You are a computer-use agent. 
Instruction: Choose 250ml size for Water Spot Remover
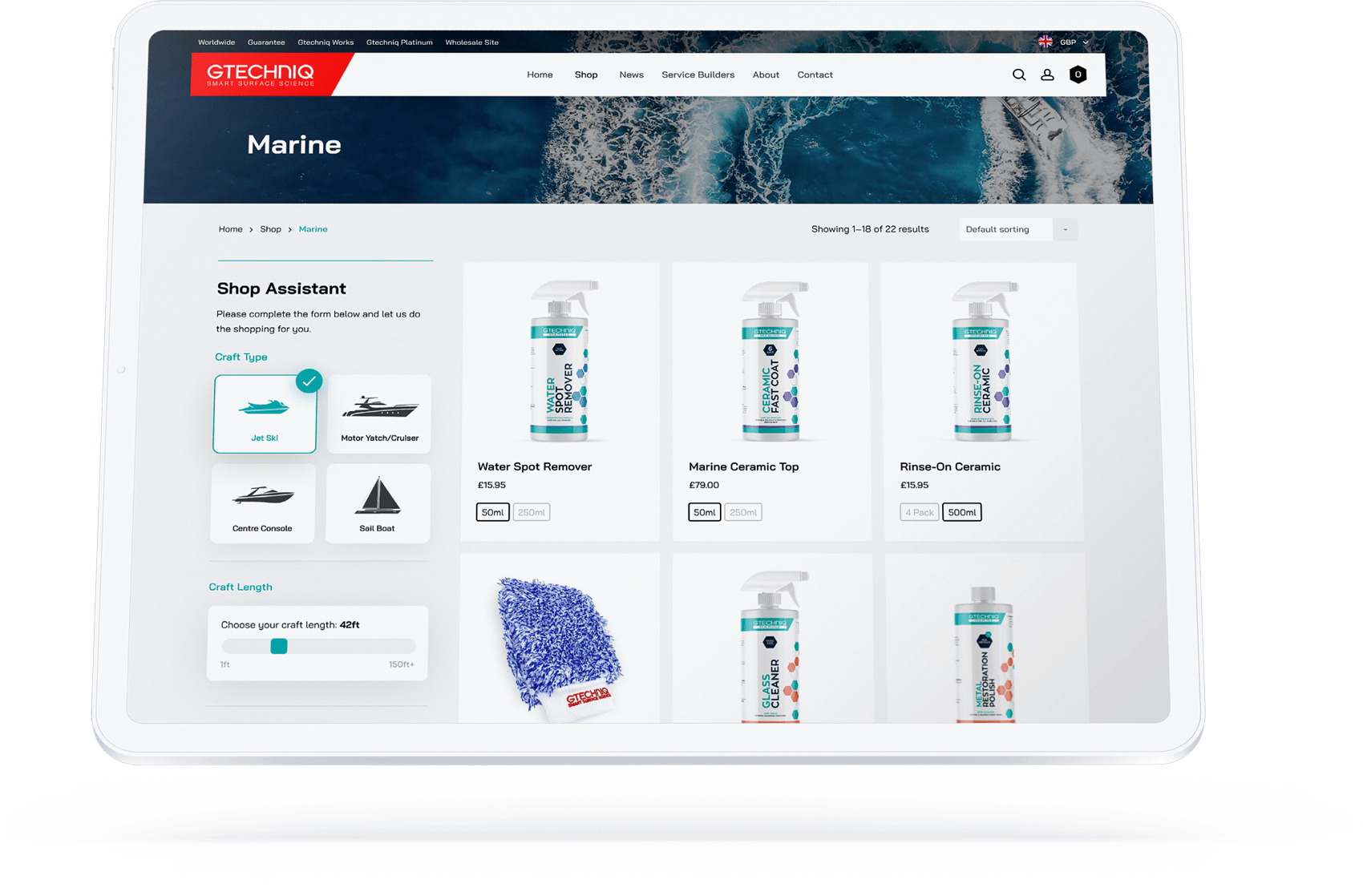[531, 512]
